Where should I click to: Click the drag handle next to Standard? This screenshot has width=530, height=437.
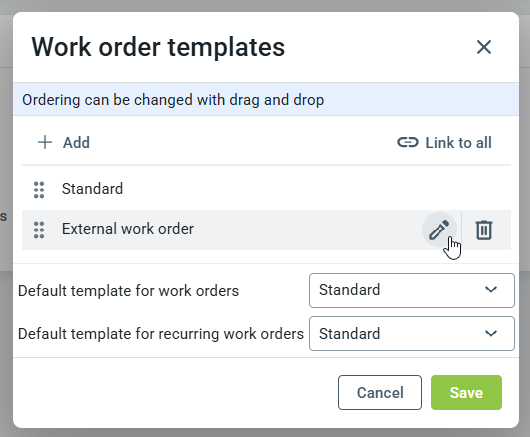click(39, 190)
